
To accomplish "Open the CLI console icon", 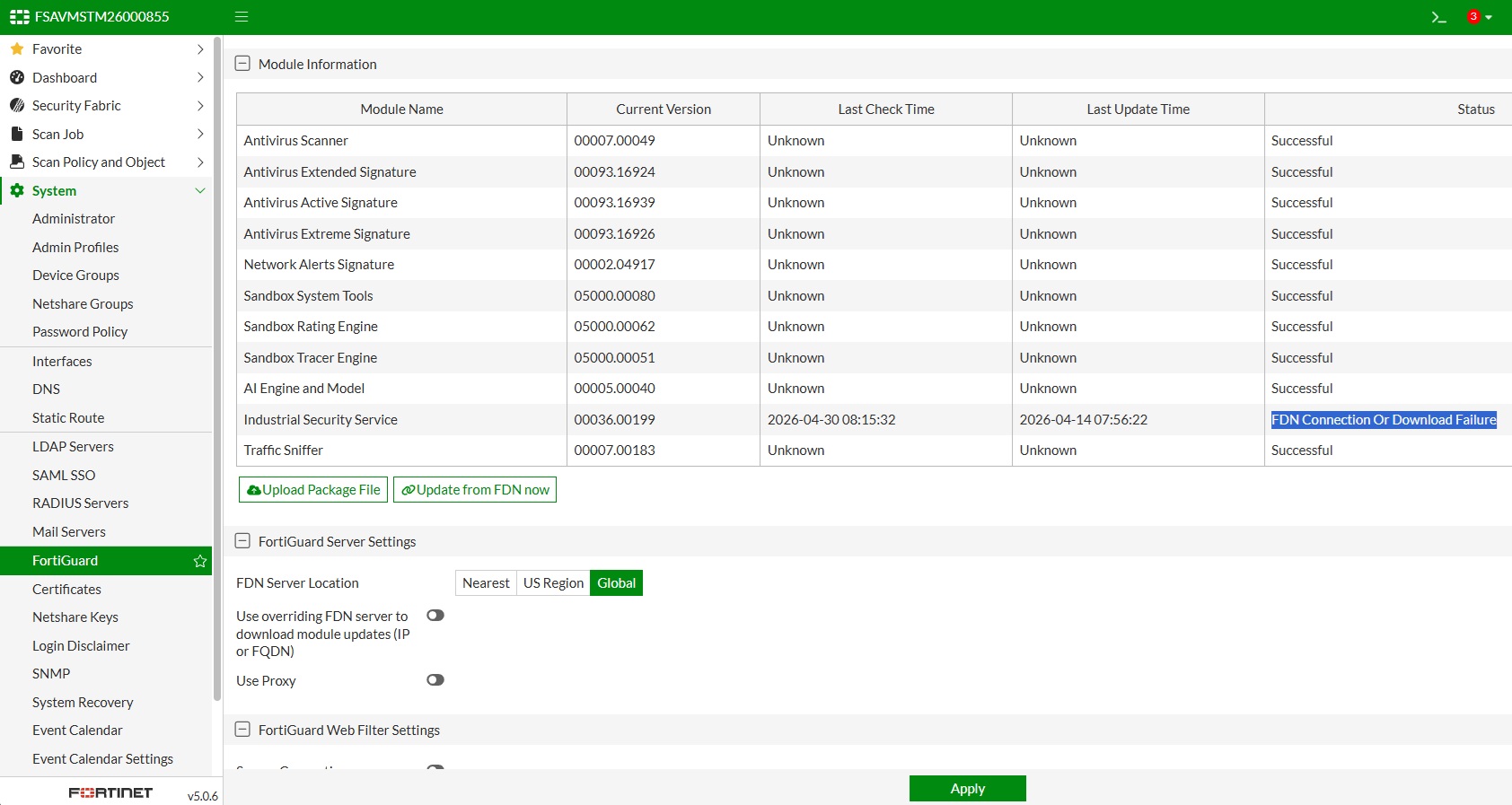I will click(1438, 17).
